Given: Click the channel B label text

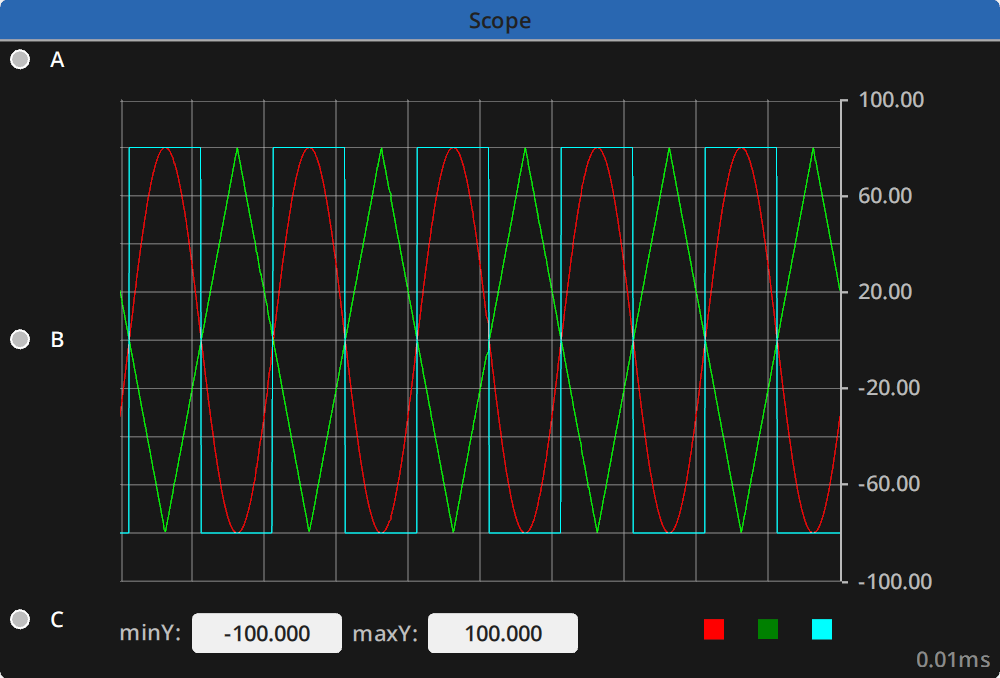Looking at the screenshot, I should 57,340.
